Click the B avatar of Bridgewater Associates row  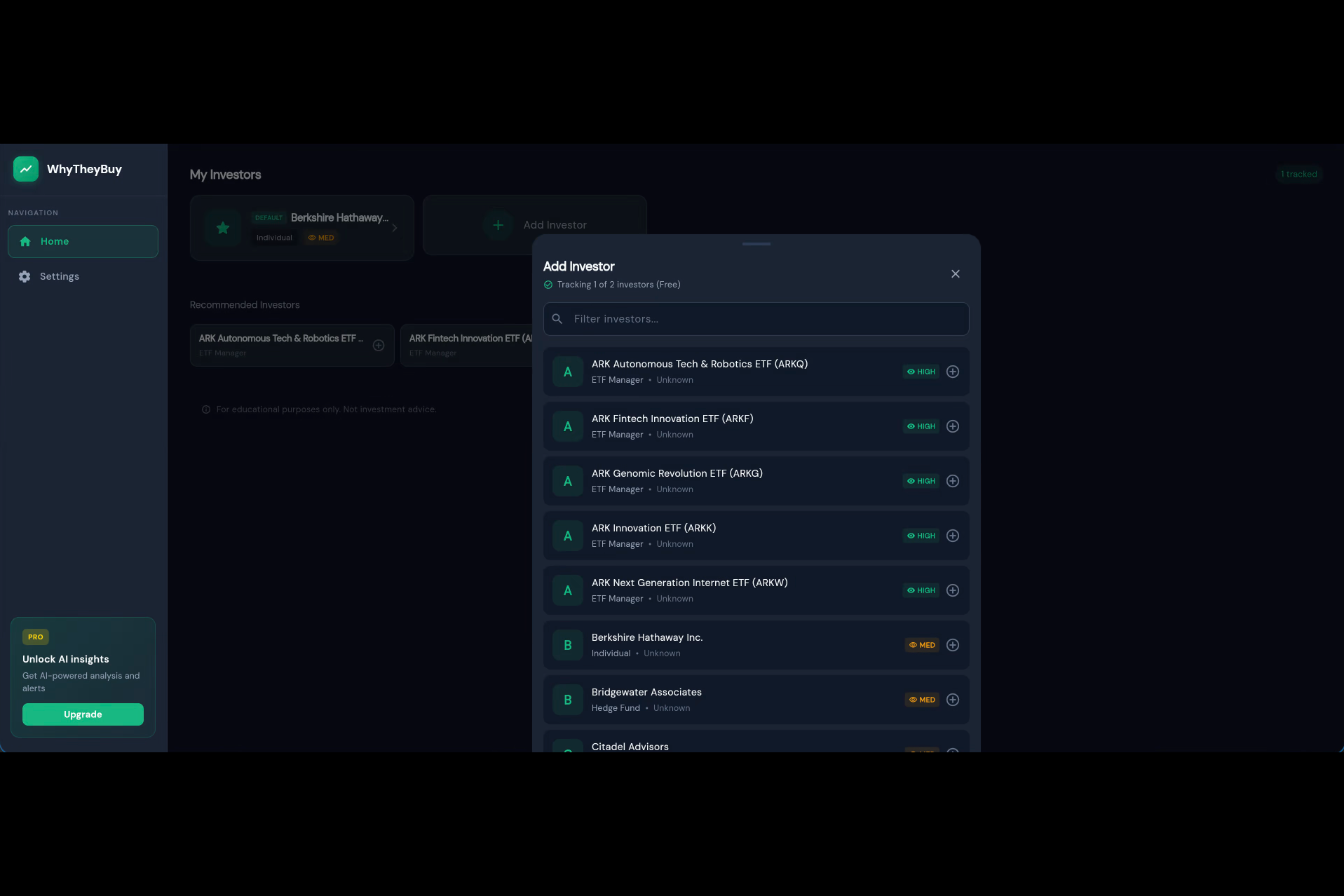567,700
